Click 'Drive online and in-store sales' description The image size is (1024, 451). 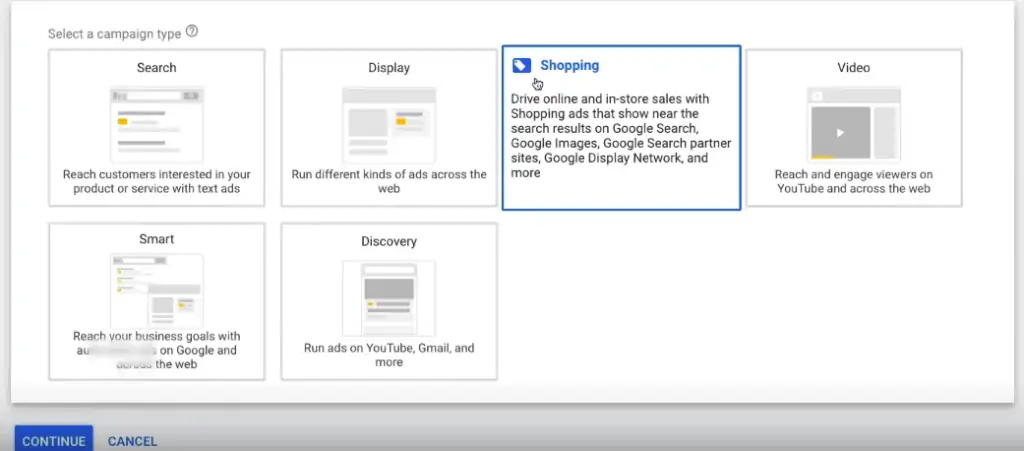point(621,136)
